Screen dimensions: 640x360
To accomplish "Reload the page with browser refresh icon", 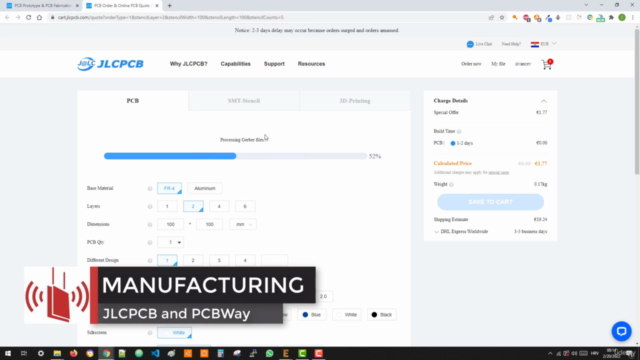I will tap(29, 18).
